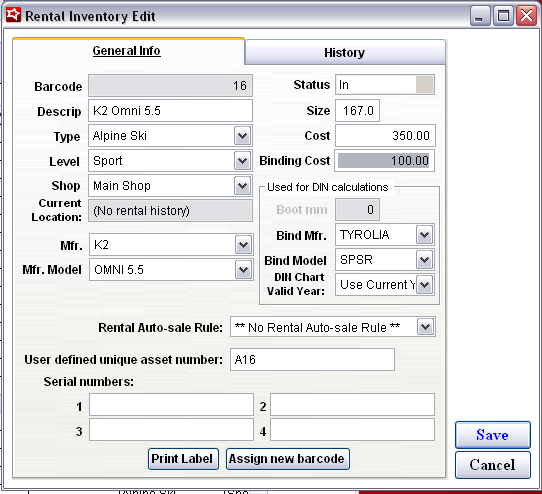
Task: Click the Barcode field showing 16
Action: [170, 85]
